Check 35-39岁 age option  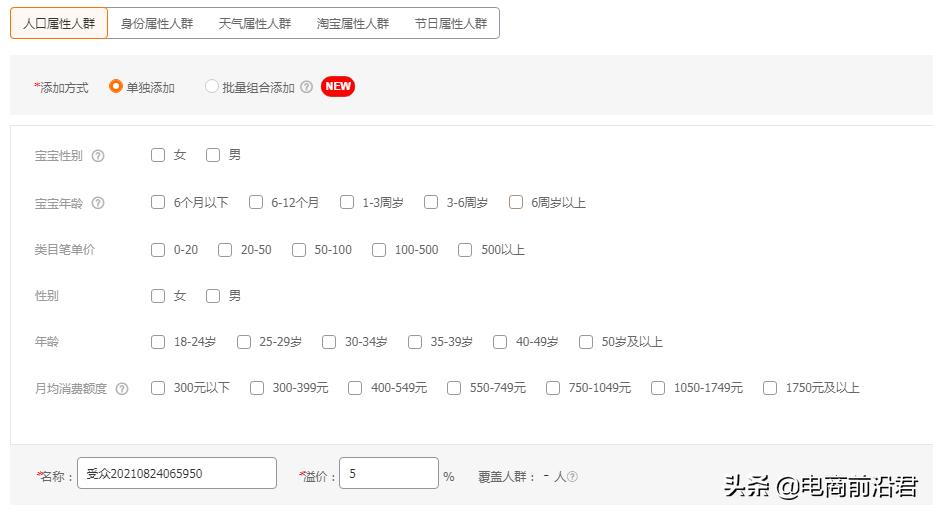pos(415,342)
